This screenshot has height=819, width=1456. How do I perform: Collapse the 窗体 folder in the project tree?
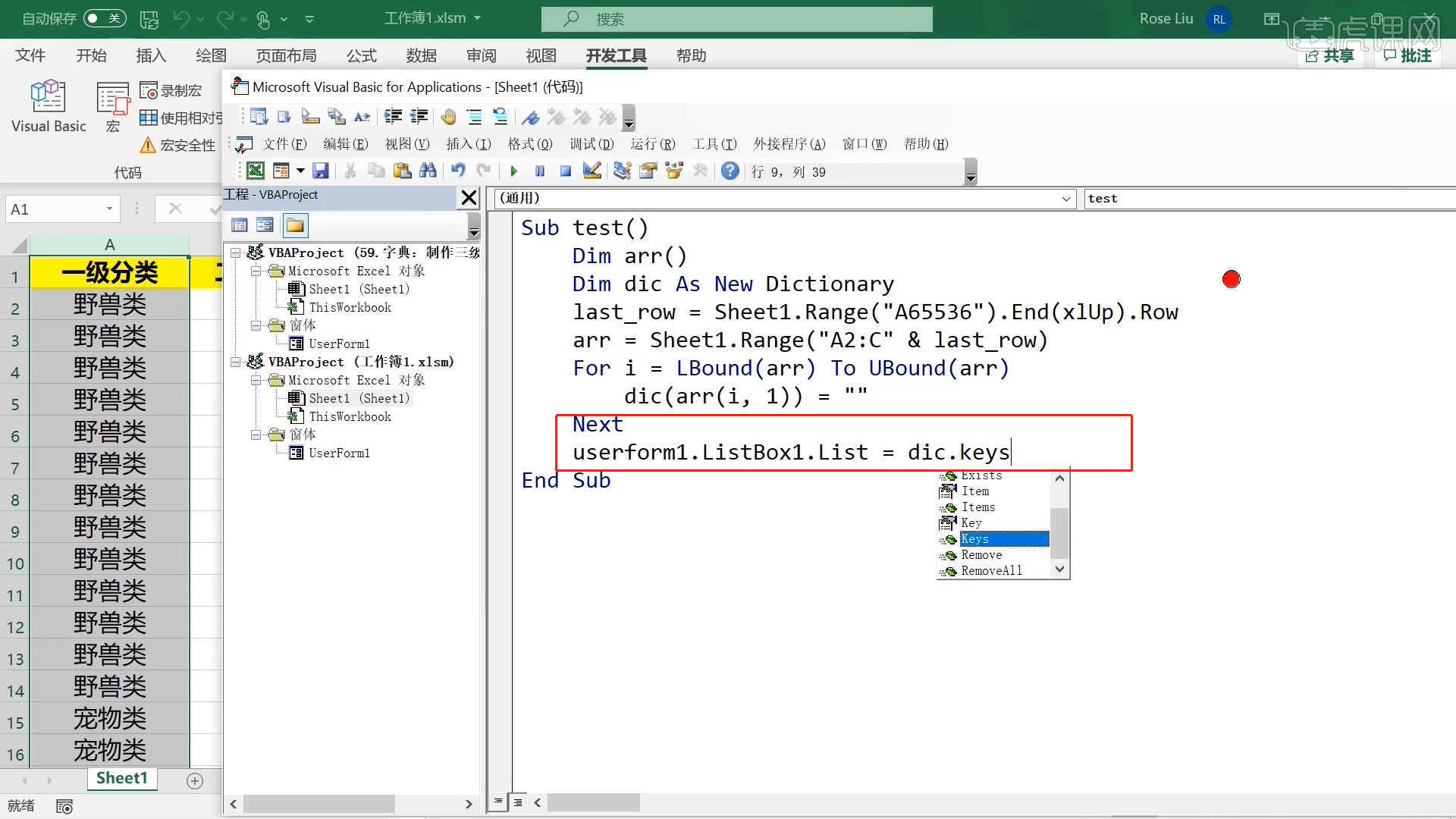256,325
